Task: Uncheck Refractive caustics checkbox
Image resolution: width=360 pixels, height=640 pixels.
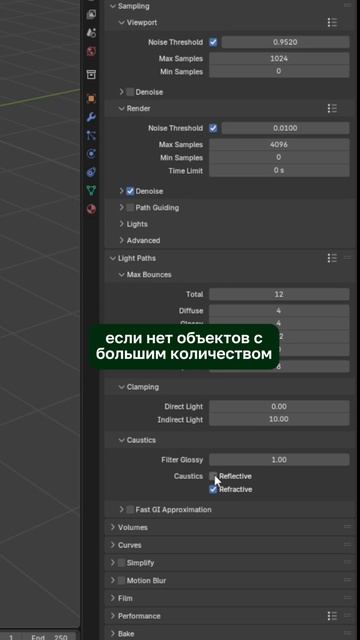Action: (213, 489)
